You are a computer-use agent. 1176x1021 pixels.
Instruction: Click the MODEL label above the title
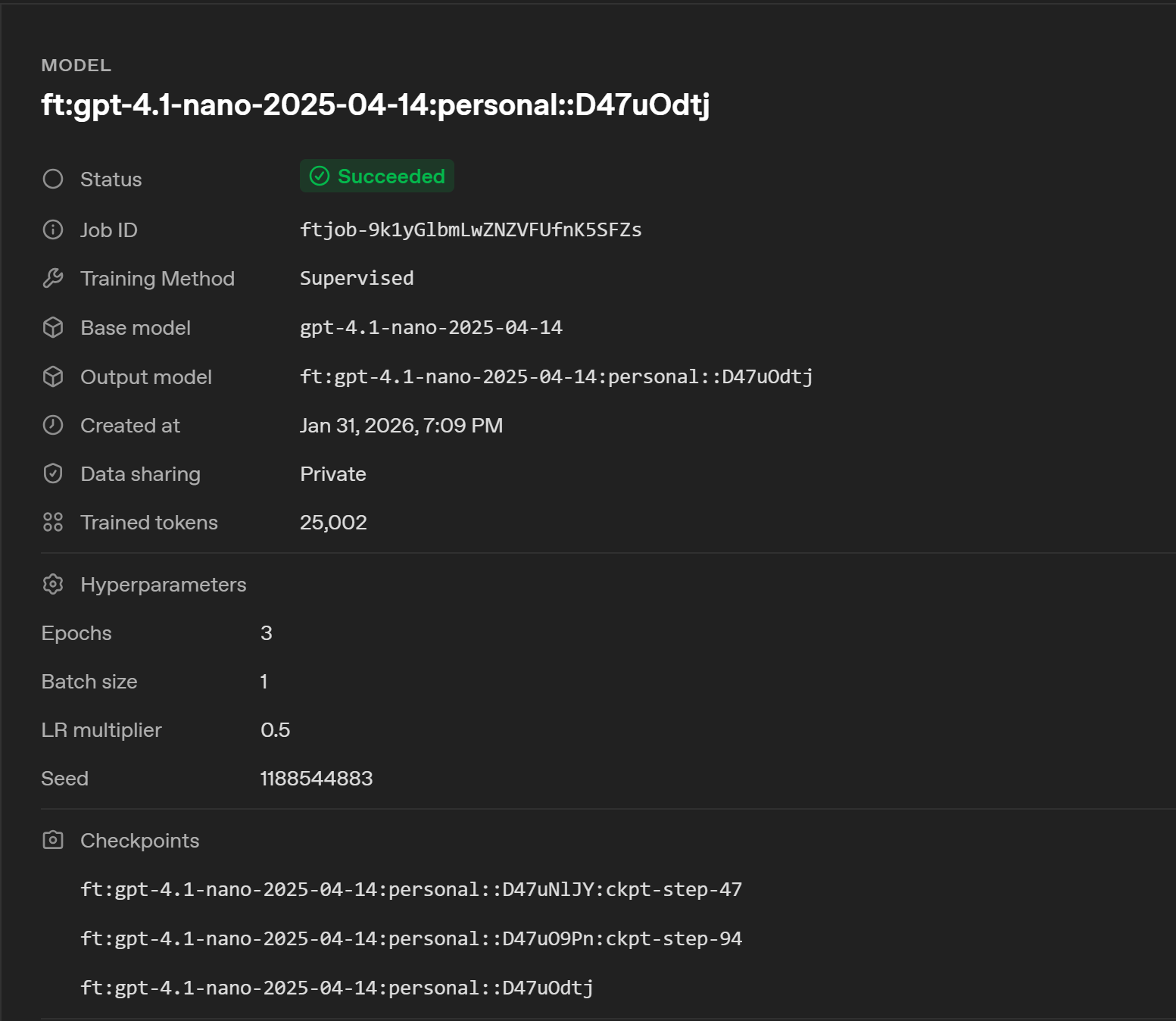click(x=76, y=65)
